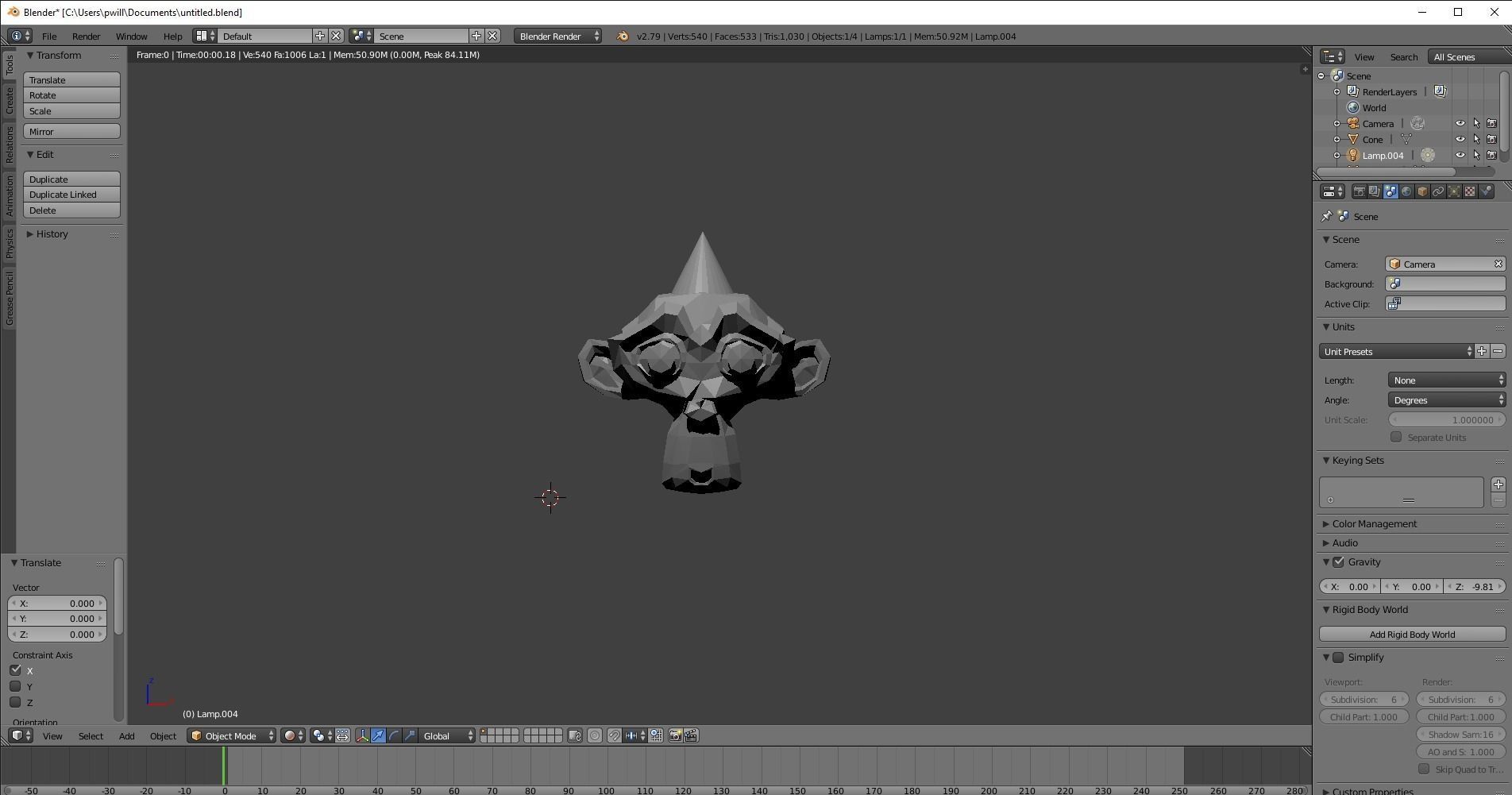Image resolution: width=1512 pixels, height=795 pixels.
Task: Toggle viewport visibility eye for Lamp.004
Action: (1460, 155)
